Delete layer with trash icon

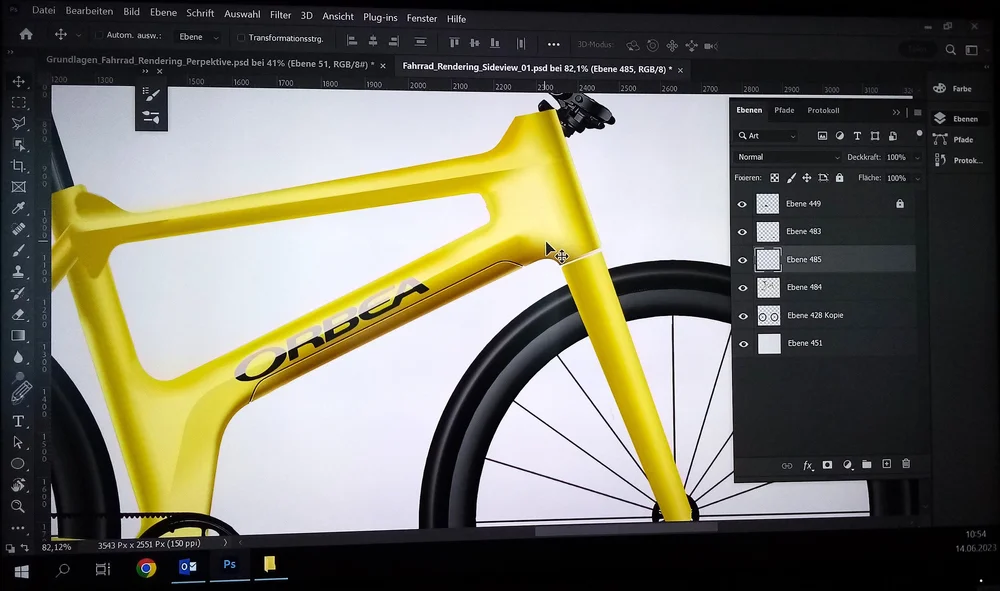pyautogui.click(x=906, y=463)
